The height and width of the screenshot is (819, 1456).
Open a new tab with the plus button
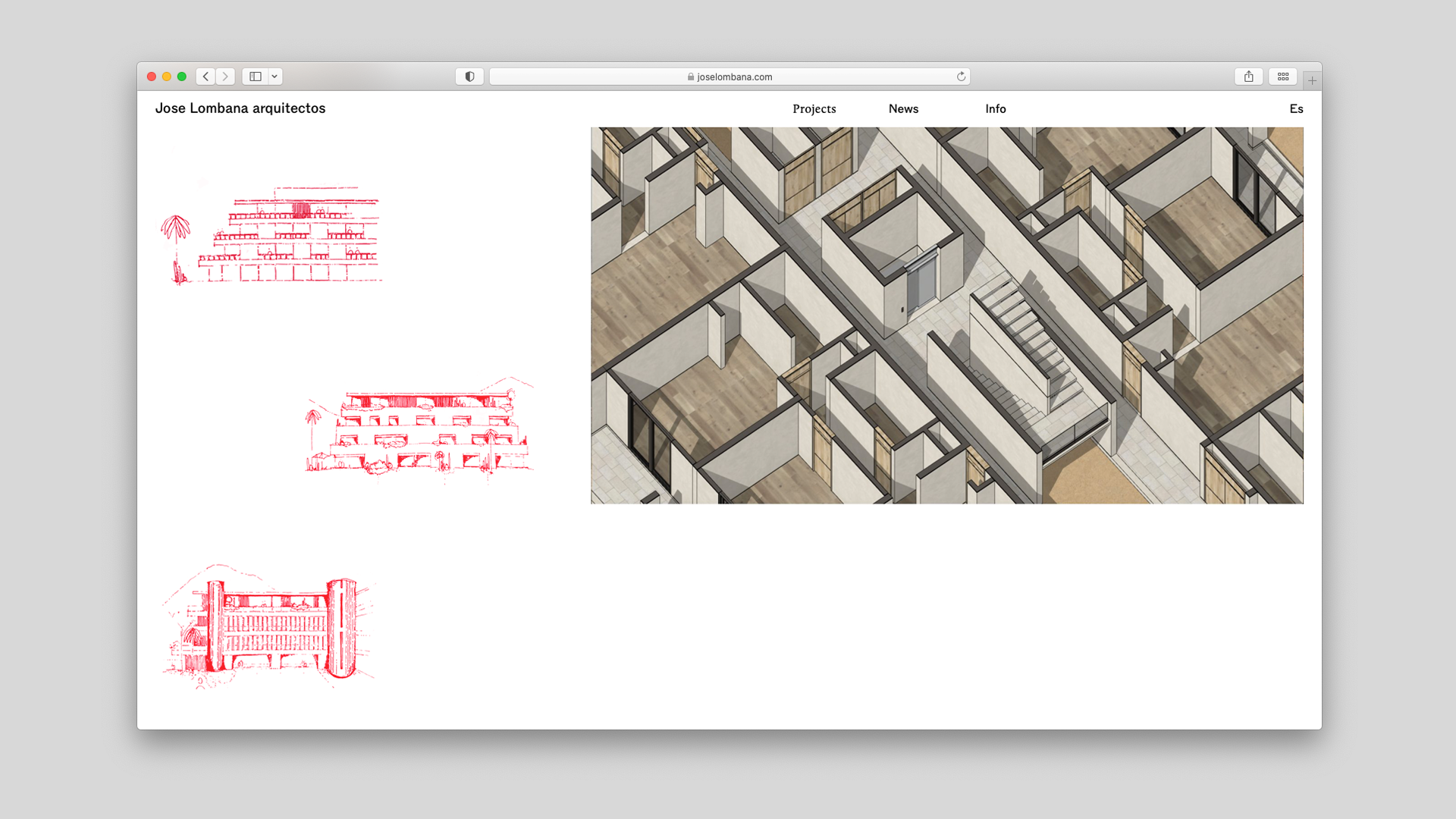click(x=1312, y=80)
